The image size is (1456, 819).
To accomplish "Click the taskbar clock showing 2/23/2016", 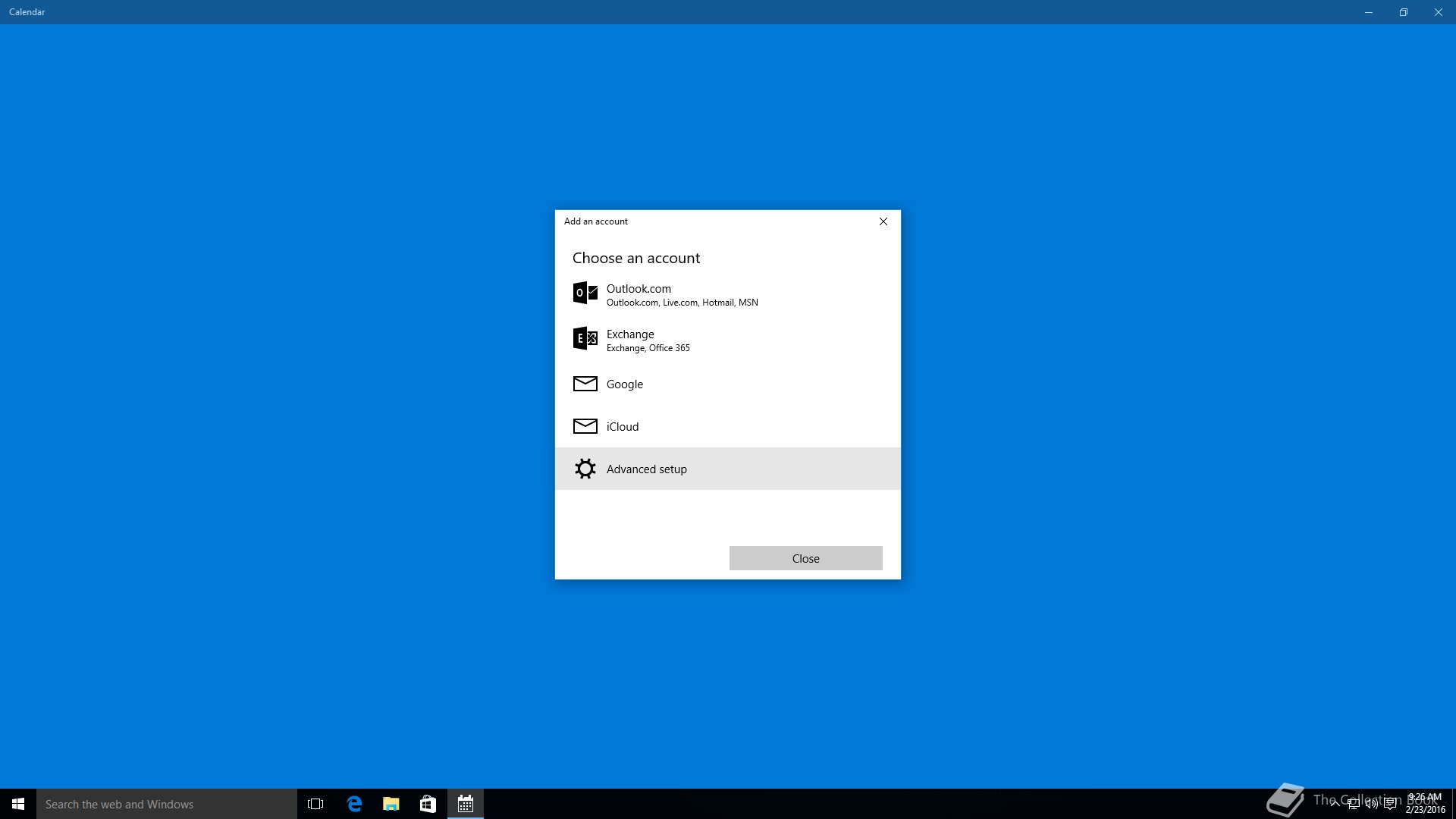I will click(1425, 804).
